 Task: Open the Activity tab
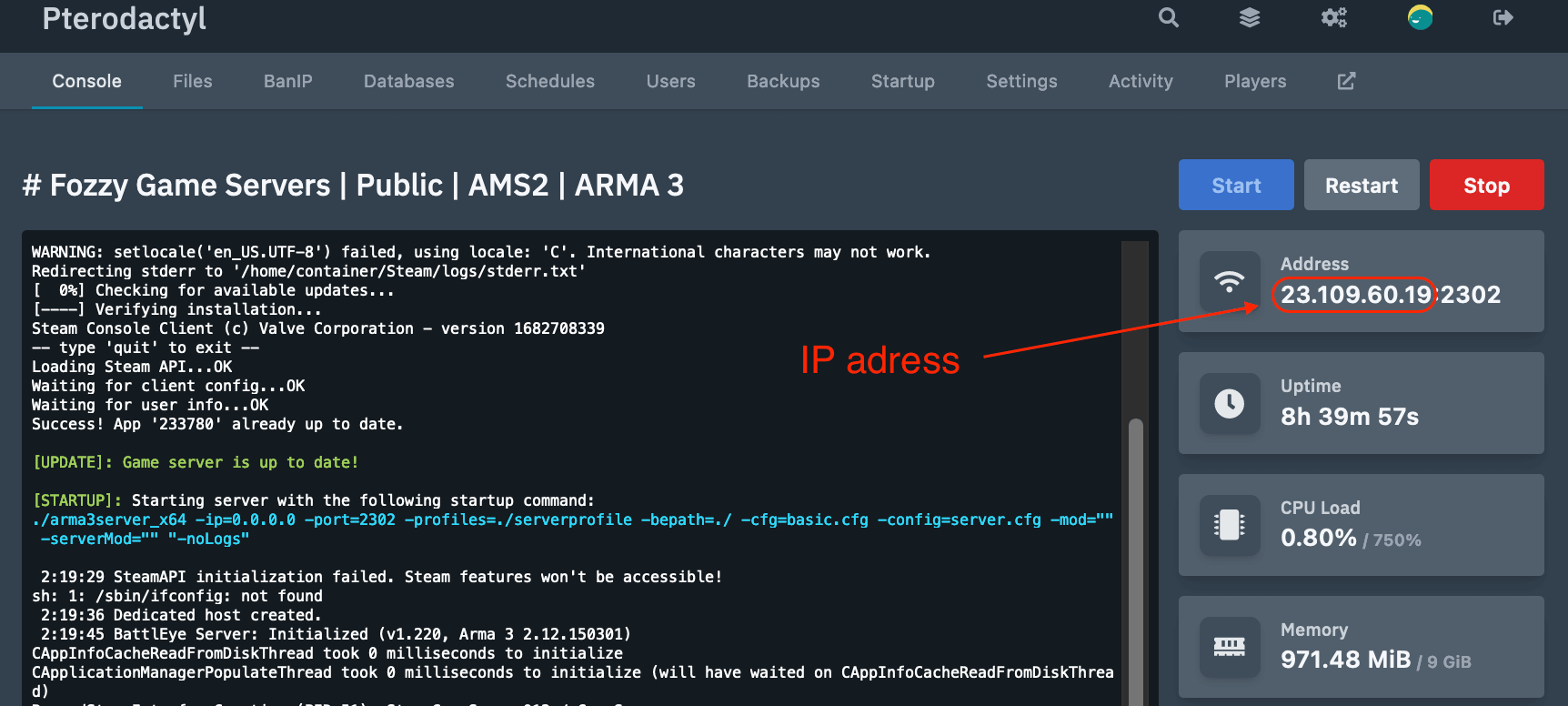1141,81
